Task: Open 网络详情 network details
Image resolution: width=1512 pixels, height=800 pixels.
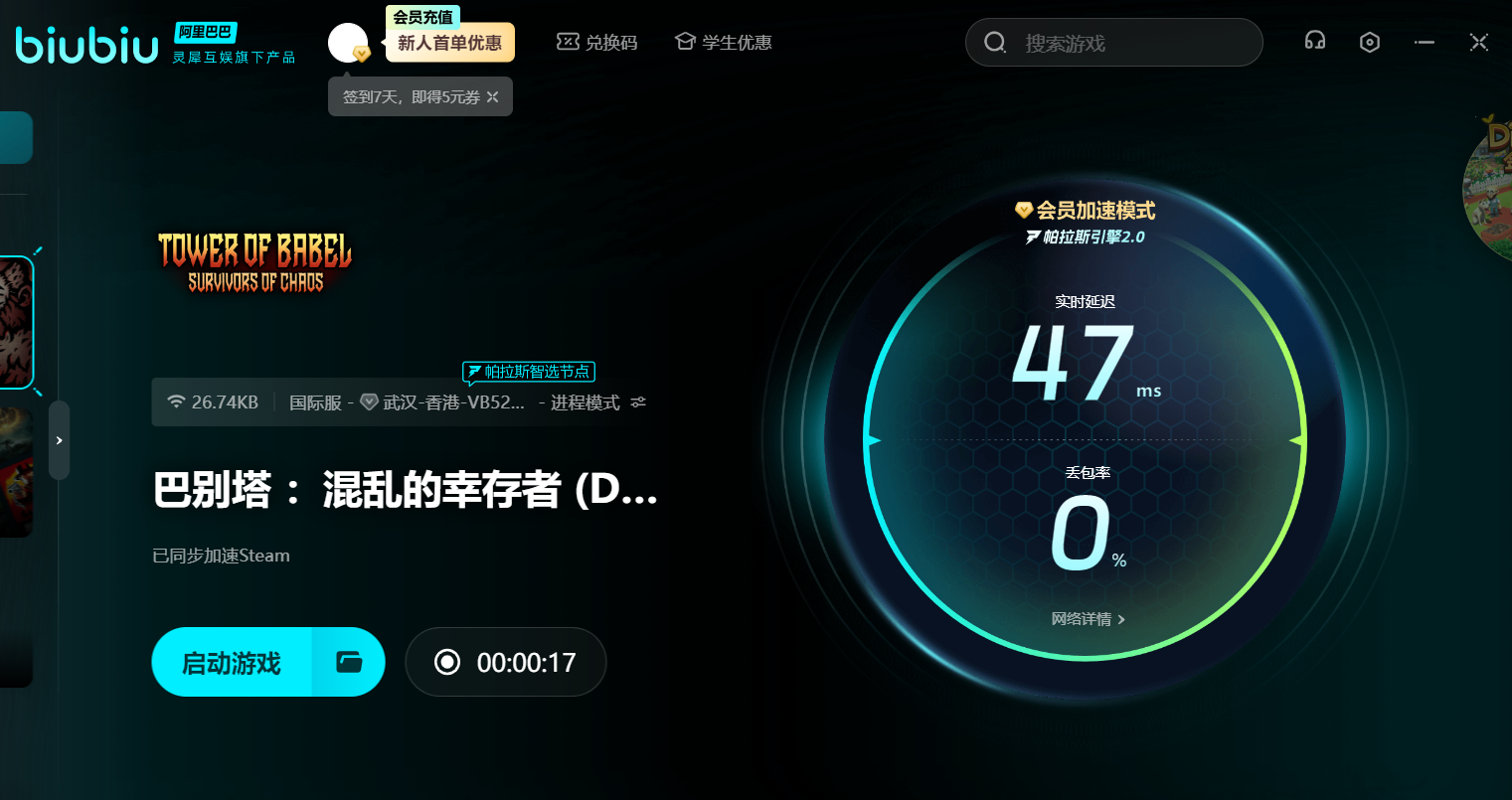Action: point(1088,619)
